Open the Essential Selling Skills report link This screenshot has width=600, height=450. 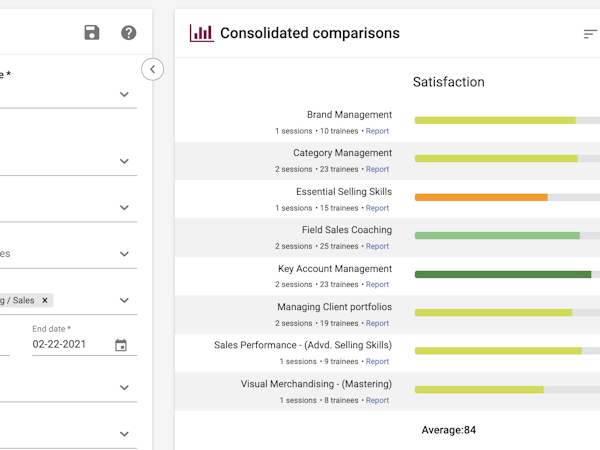point(377,208)
